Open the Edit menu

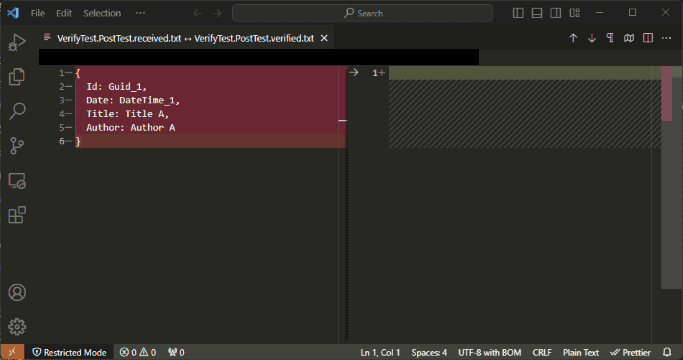click(64, 13)
